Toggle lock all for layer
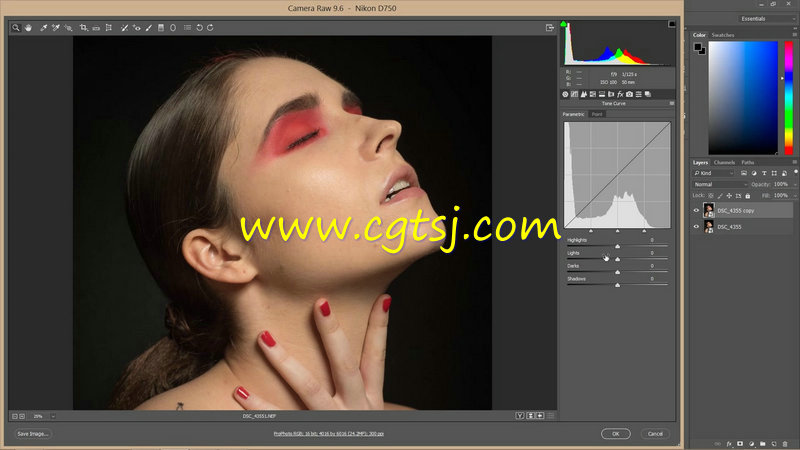 tap(748, 196)
